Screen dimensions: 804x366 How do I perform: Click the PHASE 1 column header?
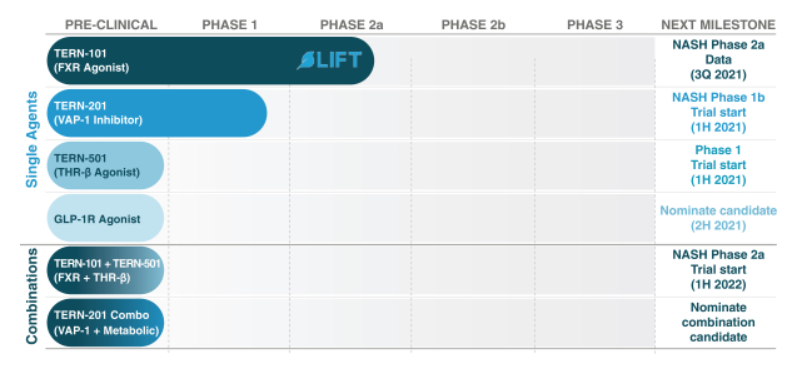(230, 25)
